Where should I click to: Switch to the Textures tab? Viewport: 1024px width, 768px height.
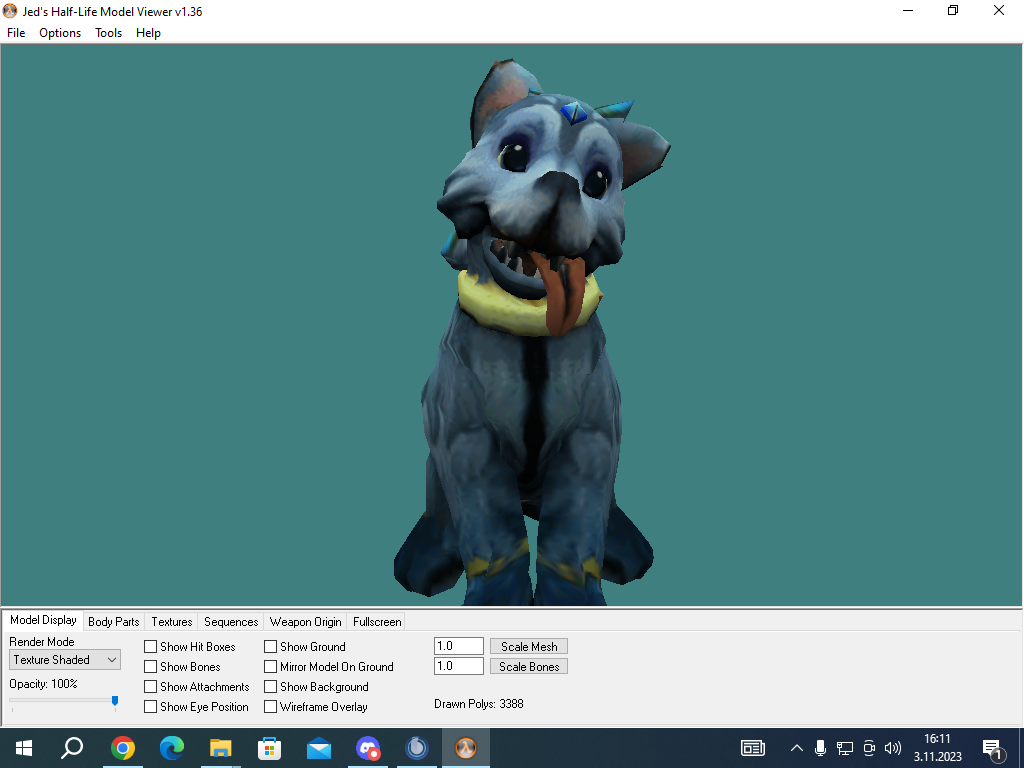(x=172, y=622)
